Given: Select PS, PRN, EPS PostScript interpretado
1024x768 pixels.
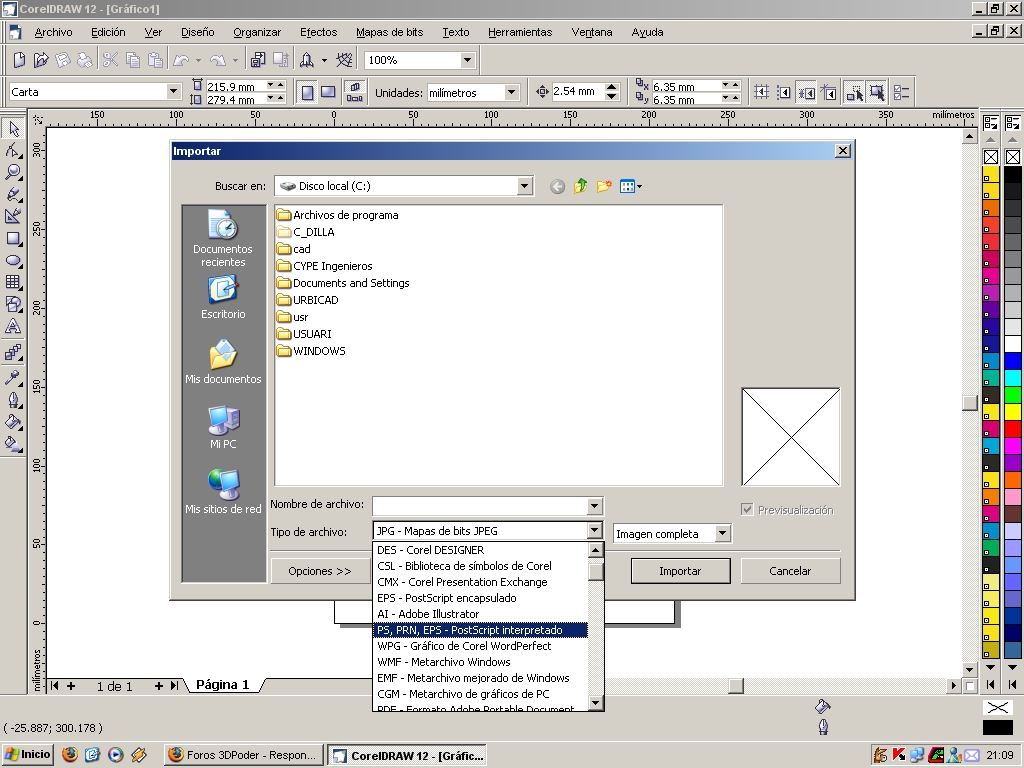Looking at the screenshot, I should pos(481,630).
